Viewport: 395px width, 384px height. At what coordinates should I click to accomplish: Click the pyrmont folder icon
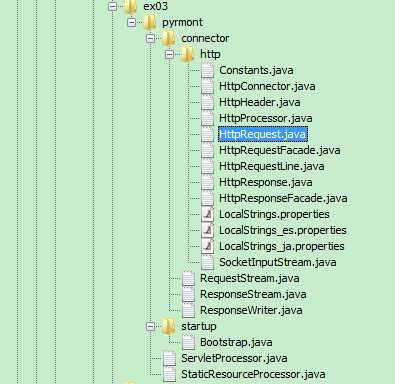click(x=150, y=22)
